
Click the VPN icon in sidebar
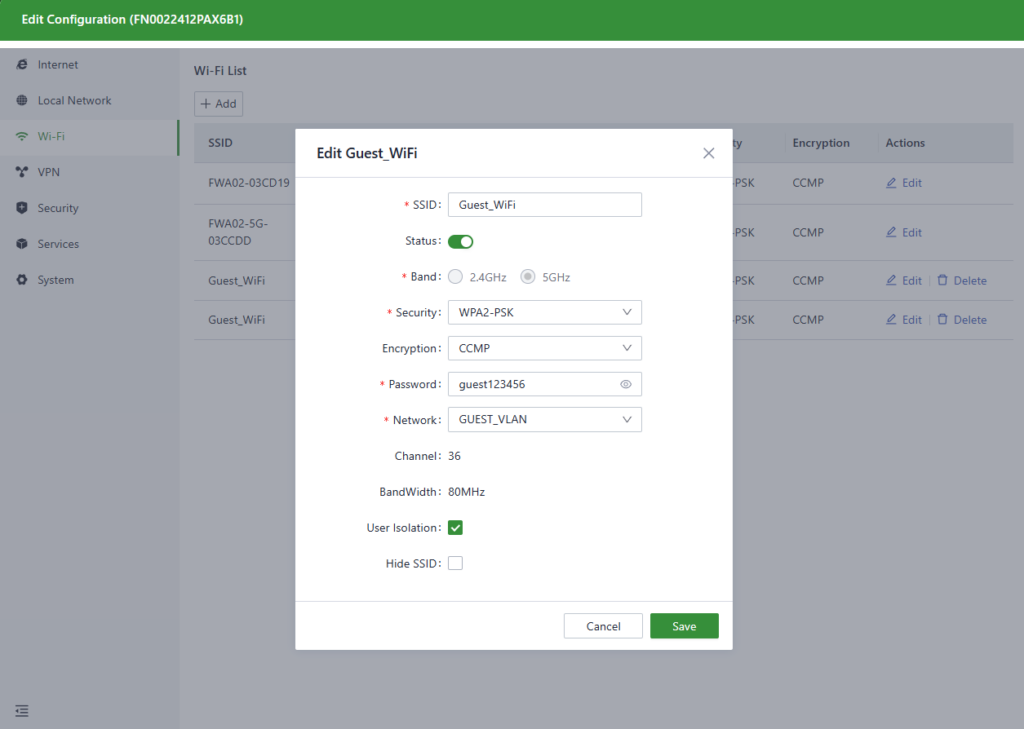[x=22, y=172]
